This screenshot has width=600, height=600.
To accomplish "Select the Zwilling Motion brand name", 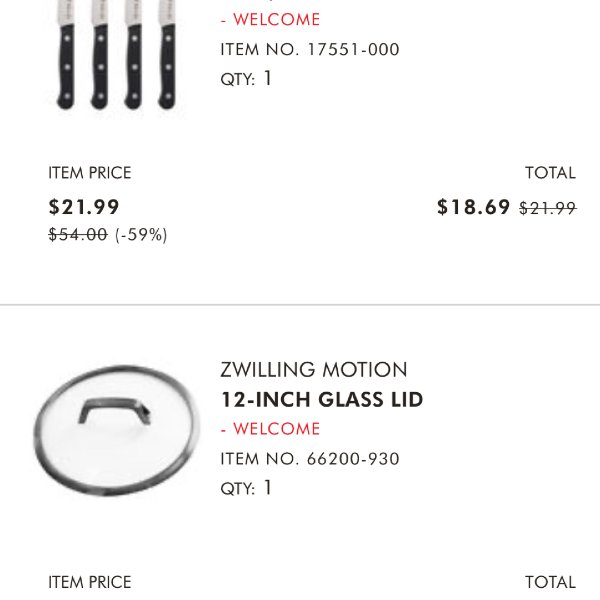I will coord(314,370).
